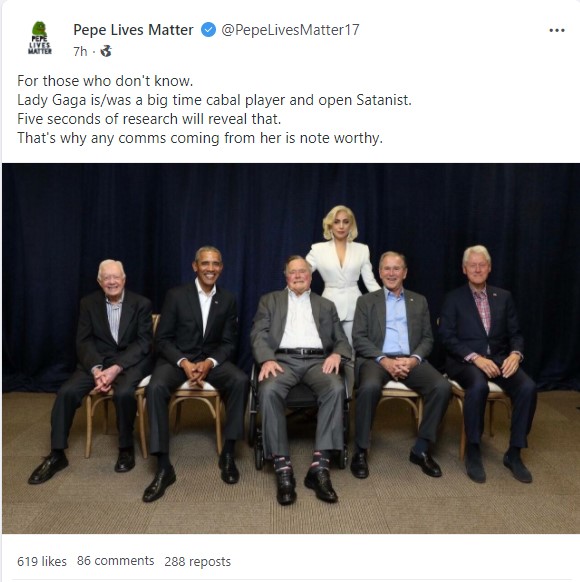View the 619 likes list

coord(42,561)
